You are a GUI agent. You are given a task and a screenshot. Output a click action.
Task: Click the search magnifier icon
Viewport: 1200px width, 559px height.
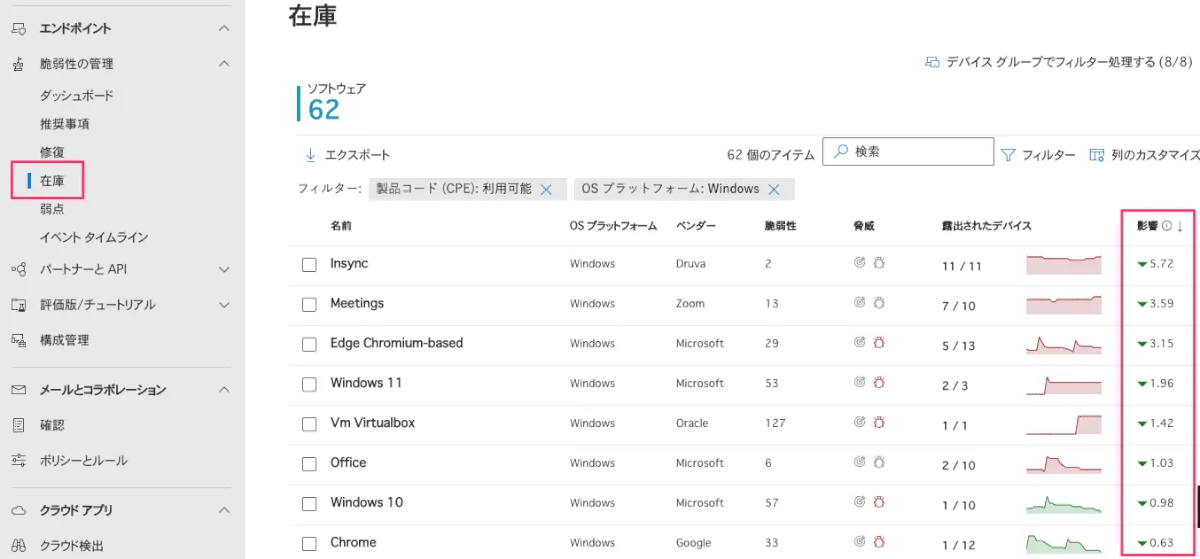pos(841,152)
